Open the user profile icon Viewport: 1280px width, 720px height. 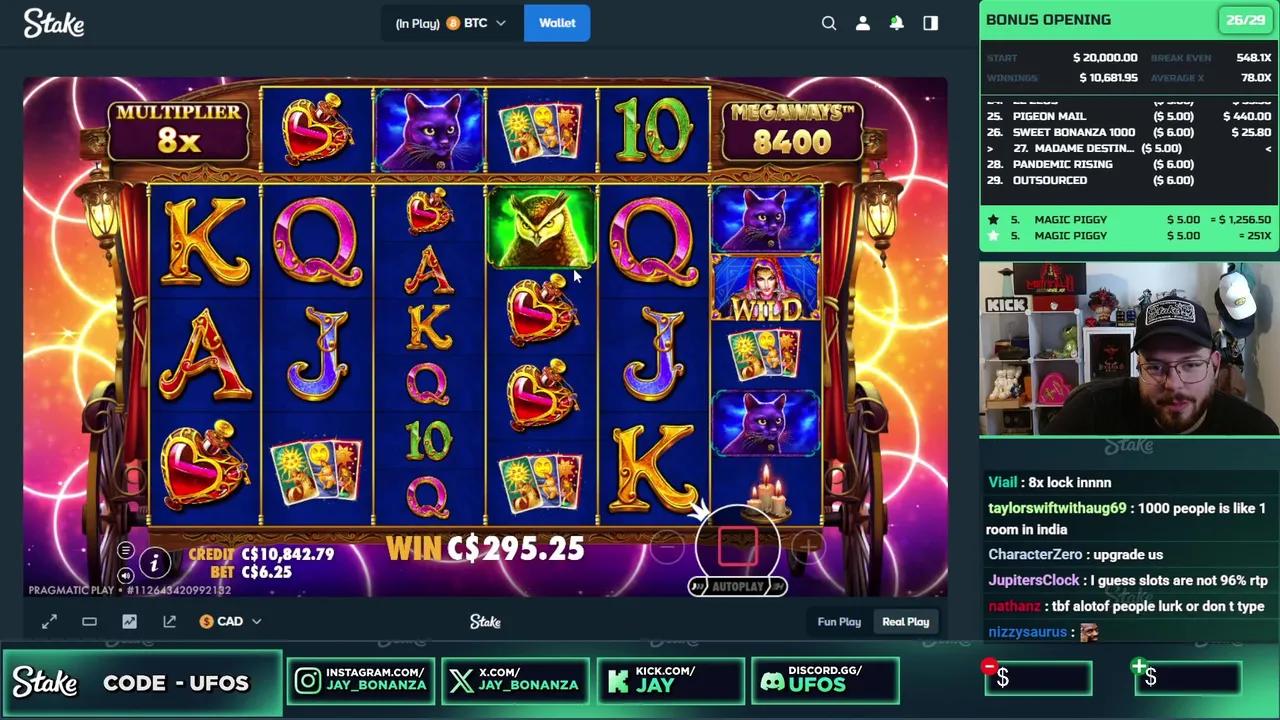pyautogui.click(x=863, y=23)
